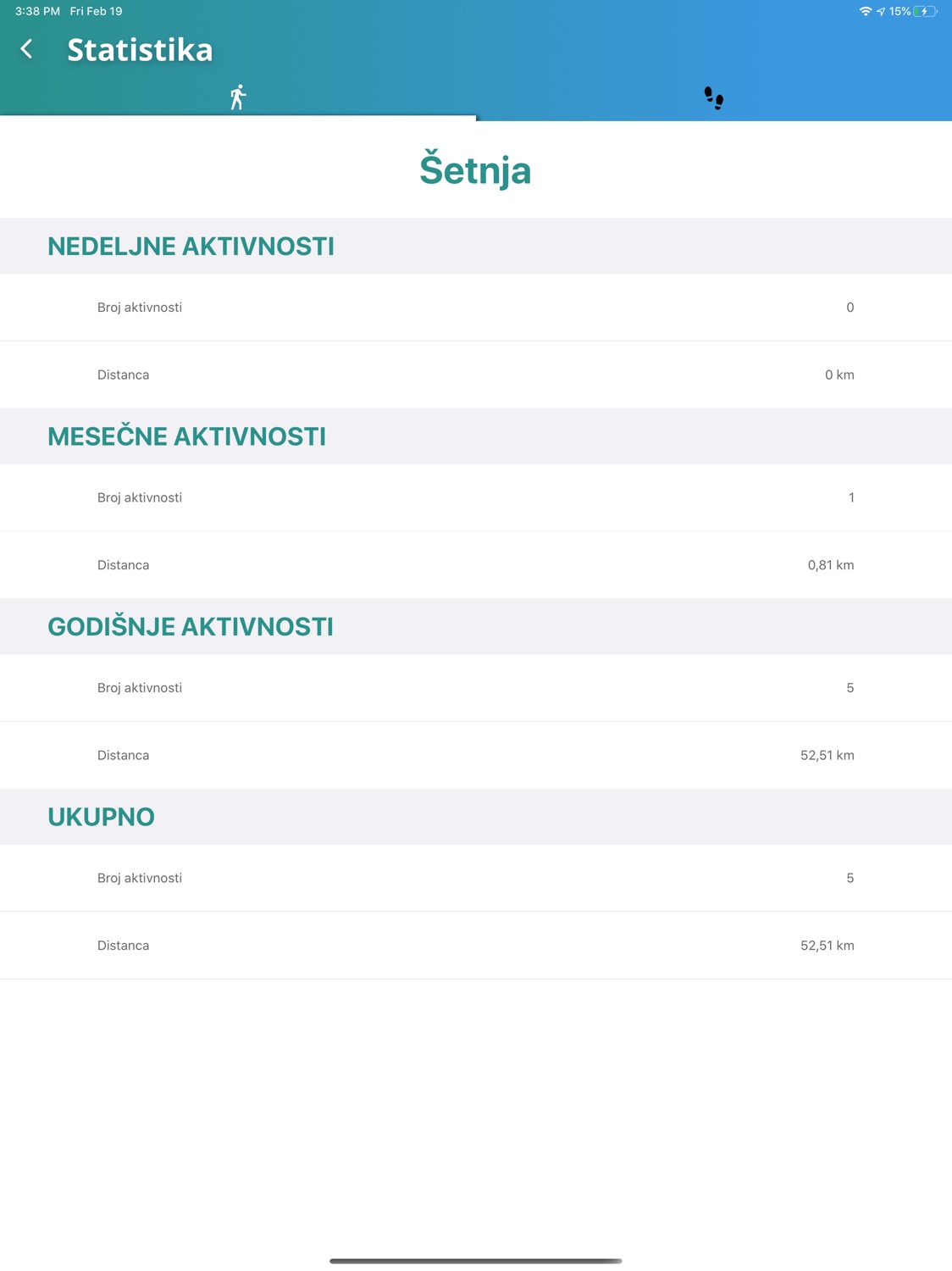
Task: Tap the 3:38 PM status bar clock
Action: [x=37, y=12]
